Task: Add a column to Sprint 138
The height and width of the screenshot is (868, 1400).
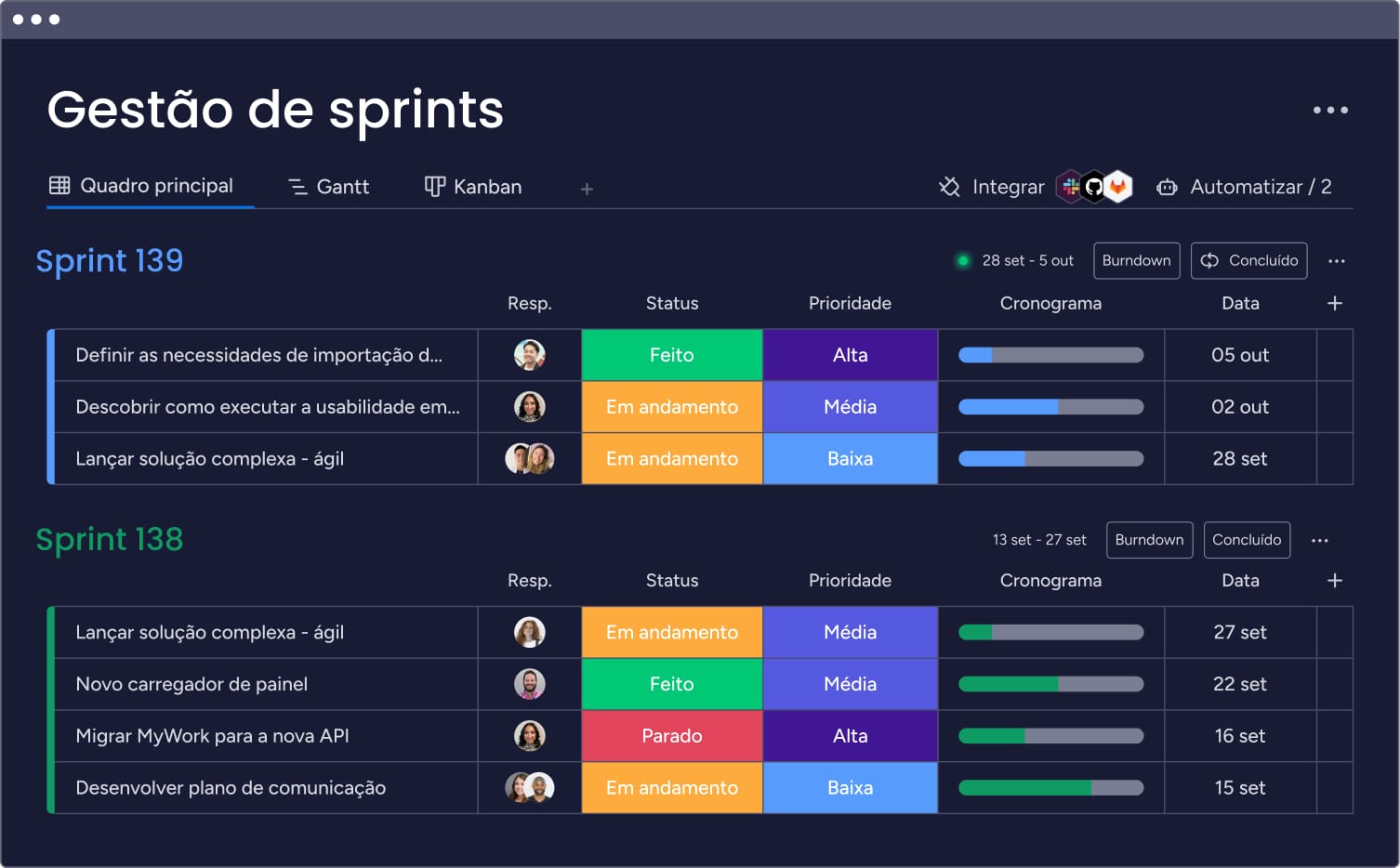Action: coord(1334,580)
